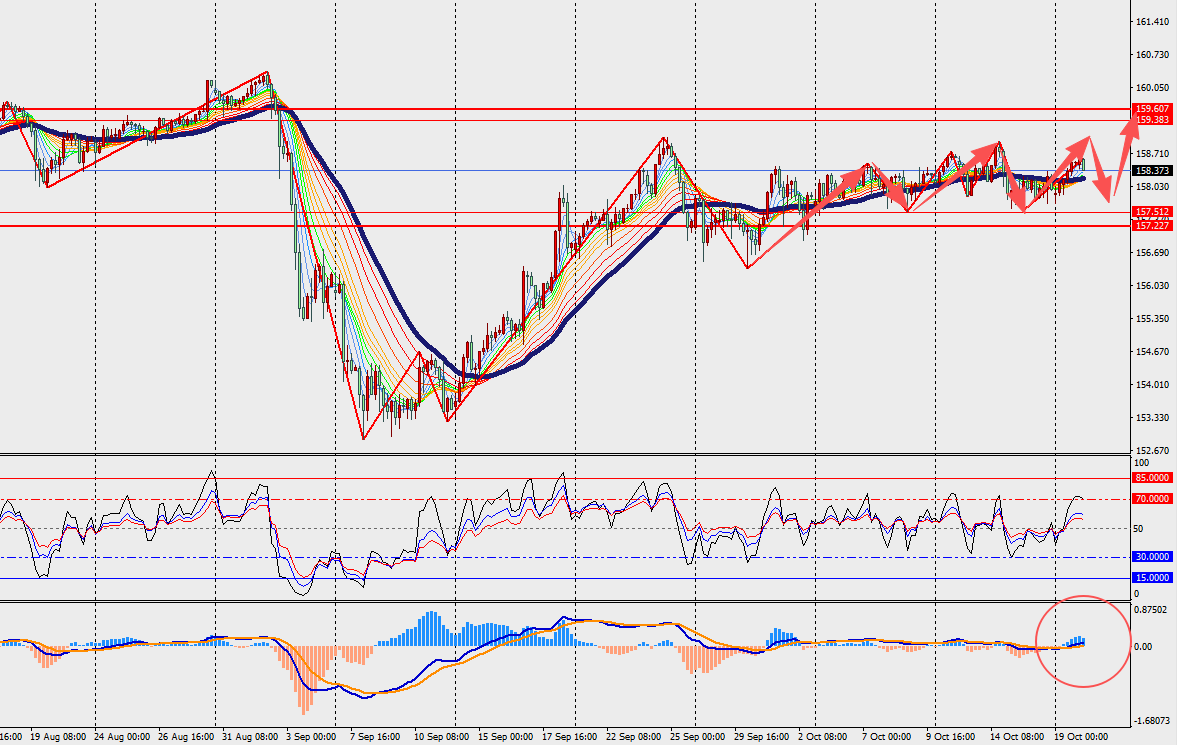
Task: Click the 9 Oct 16:00 time label
Action: click(950, 737)
